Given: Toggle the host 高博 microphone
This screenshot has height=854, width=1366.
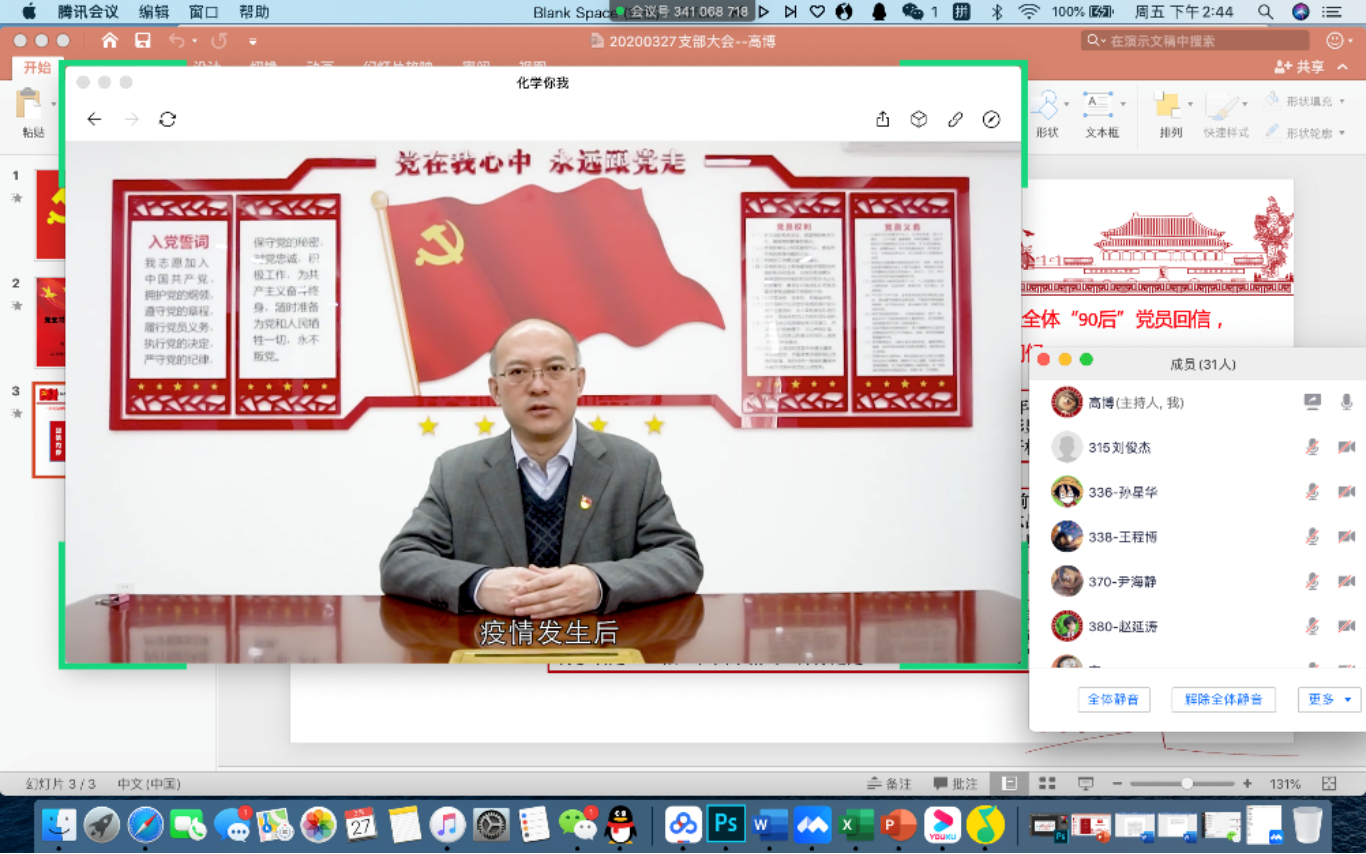Looking at the screenshot, I should (1346, 402).
